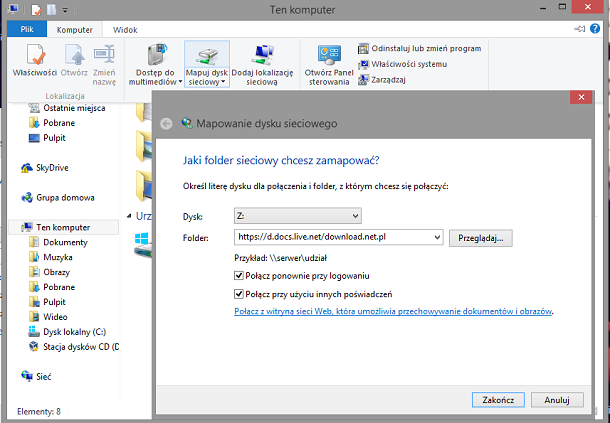Viewport: 610px width, 423px height.
Task: Click the 'Elementy: 8' status bar text
Action: tap(39, 412)
